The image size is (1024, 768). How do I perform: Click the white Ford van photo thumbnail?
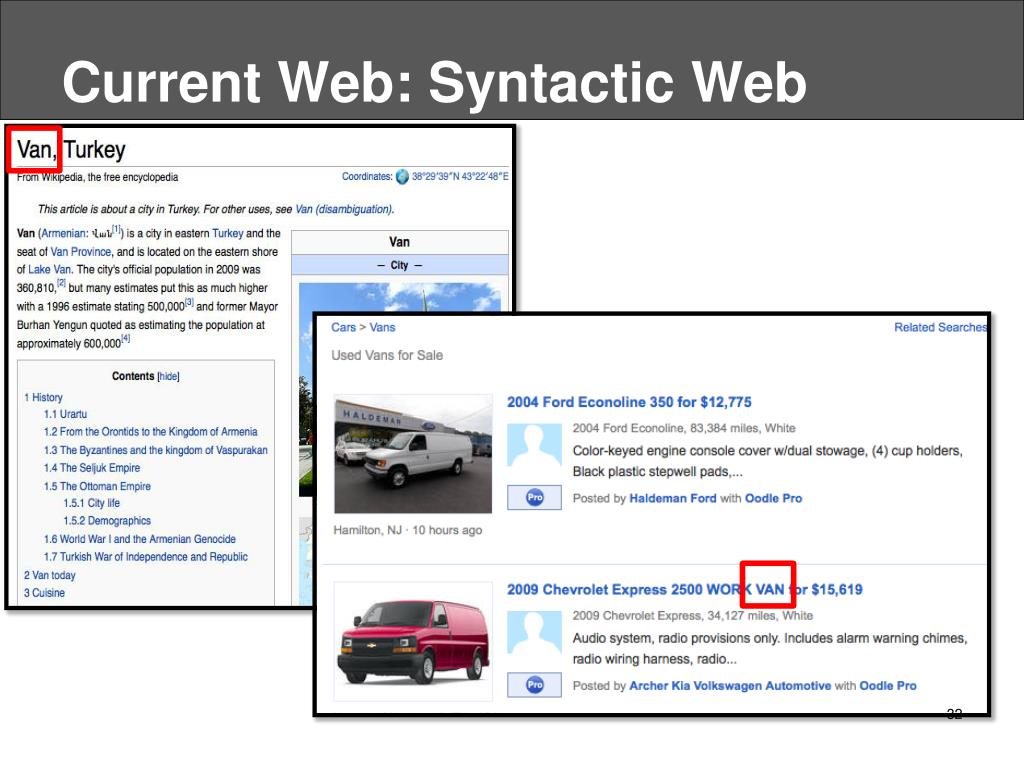pyautogui.click(x=413, y=453)
